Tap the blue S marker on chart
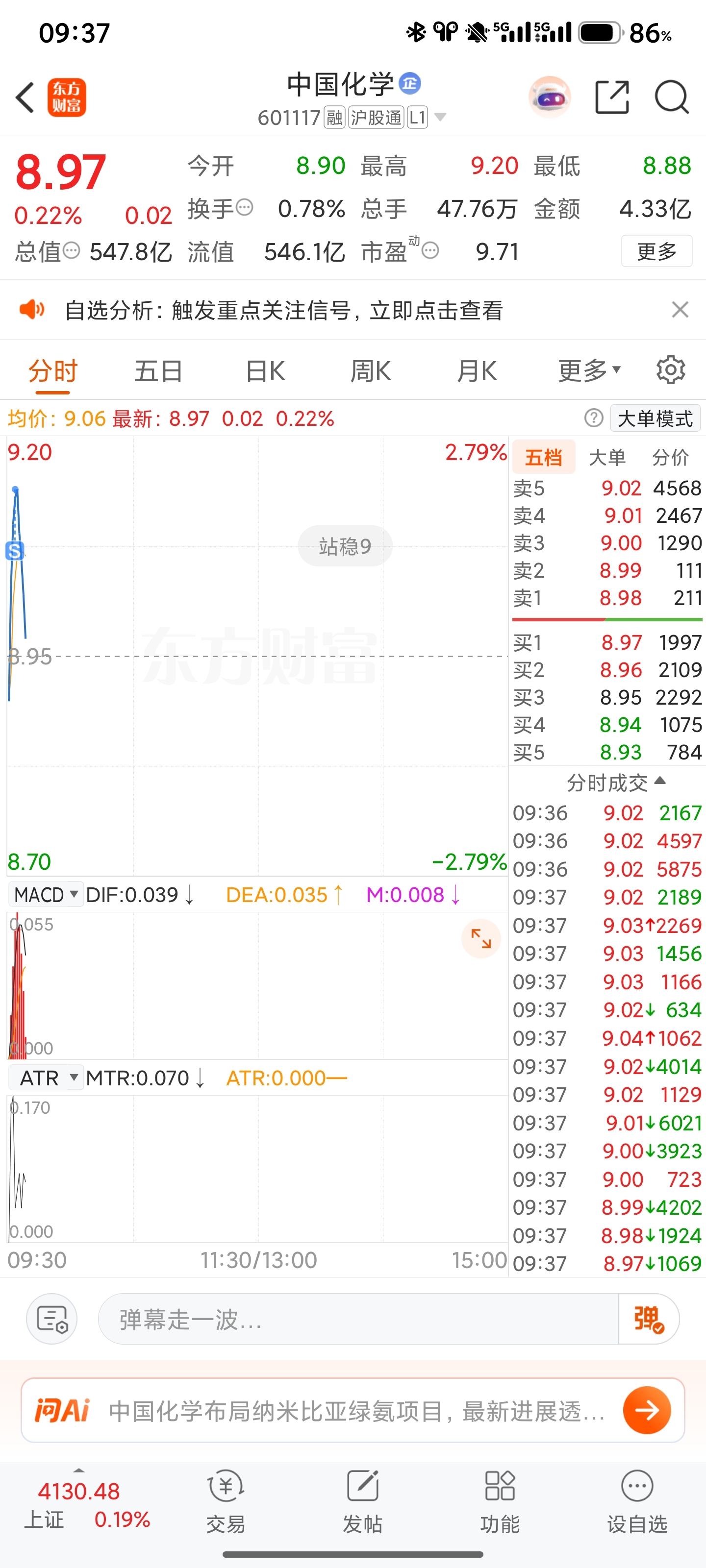 tap(15, 551)
